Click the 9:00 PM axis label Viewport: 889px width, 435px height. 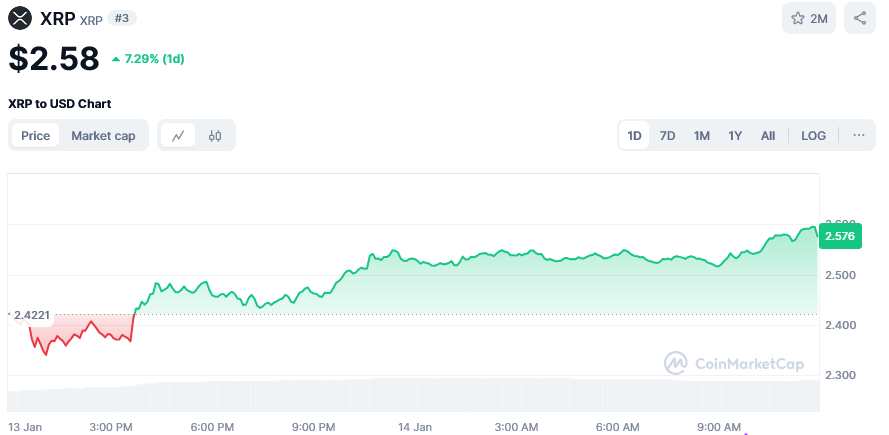tap(314, 427)
